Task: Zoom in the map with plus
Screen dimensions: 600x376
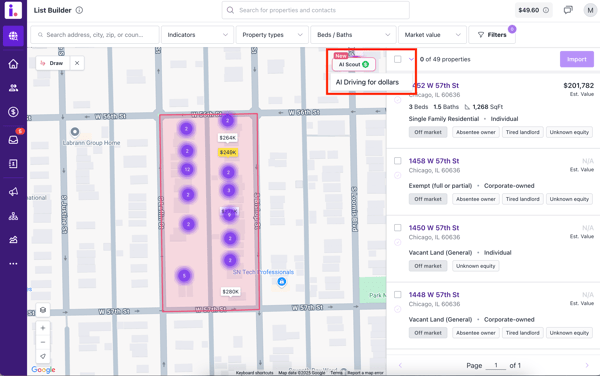Action: coord(43,328)
